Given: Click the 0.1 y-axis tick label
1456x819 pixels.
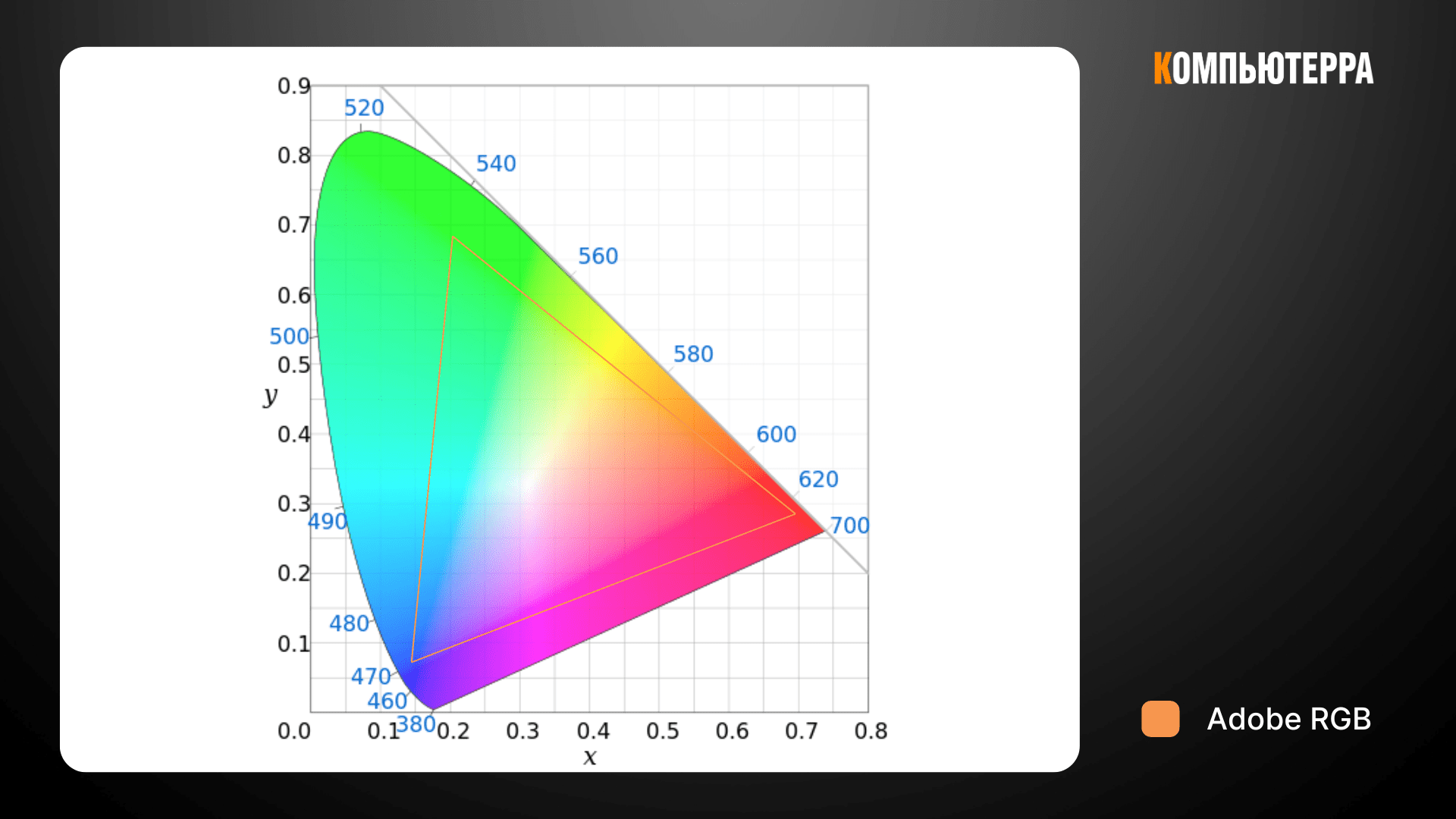Looking at the screenshot, I should click(294, 644).
